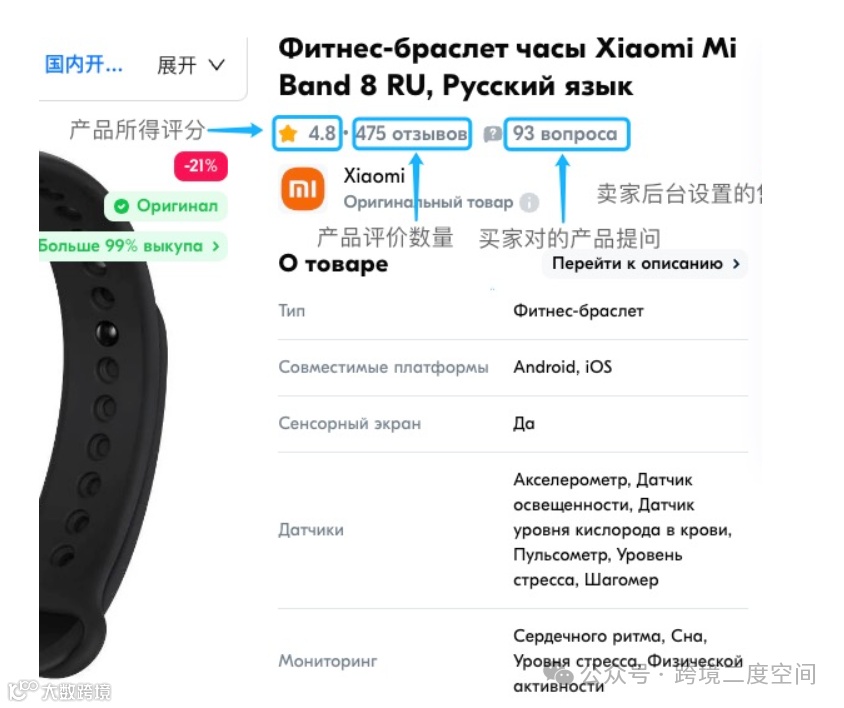The width and height of the screenshot is (844, 708).
Task: Open the Xiaomi brand logo
Action: 303,188
